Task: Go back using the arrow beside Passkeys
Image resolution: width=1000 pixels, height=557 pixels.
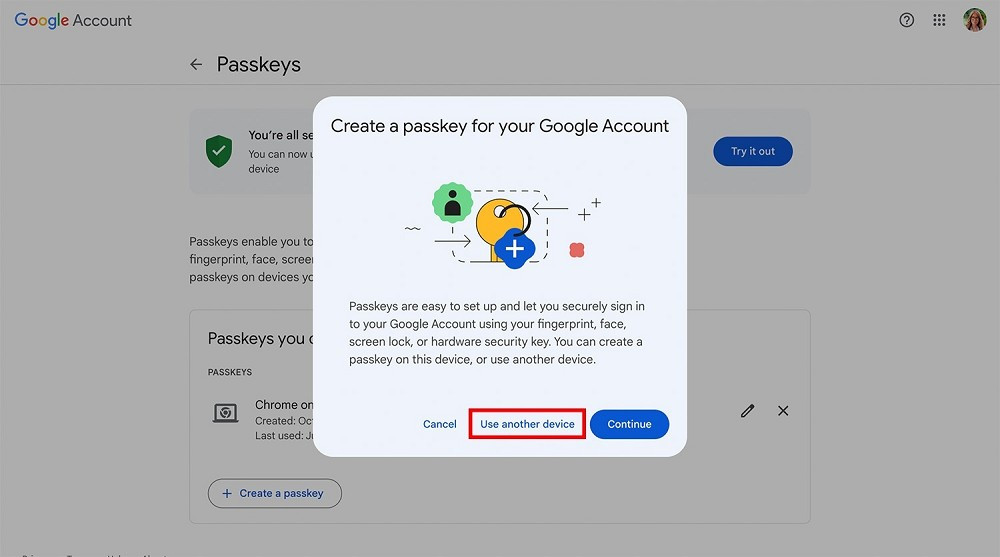Action: click(196, 65)
